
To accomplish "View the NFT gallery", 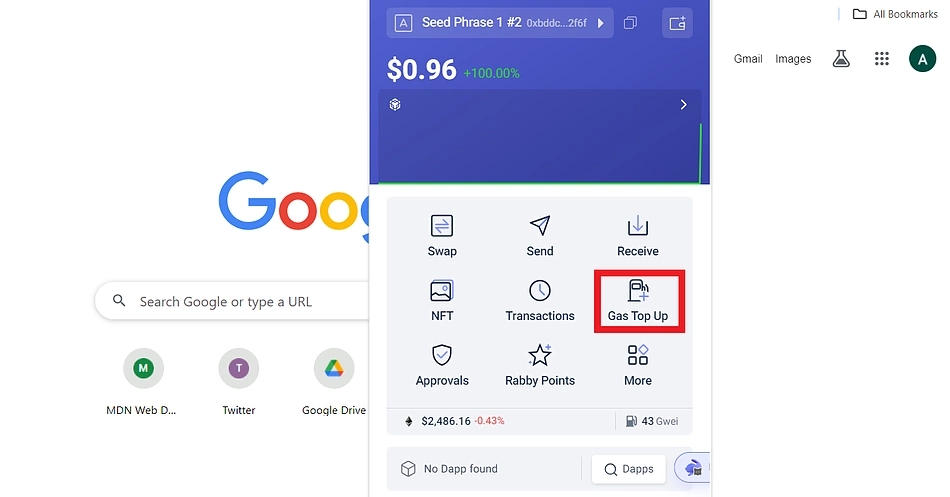I will coord(442,301).
